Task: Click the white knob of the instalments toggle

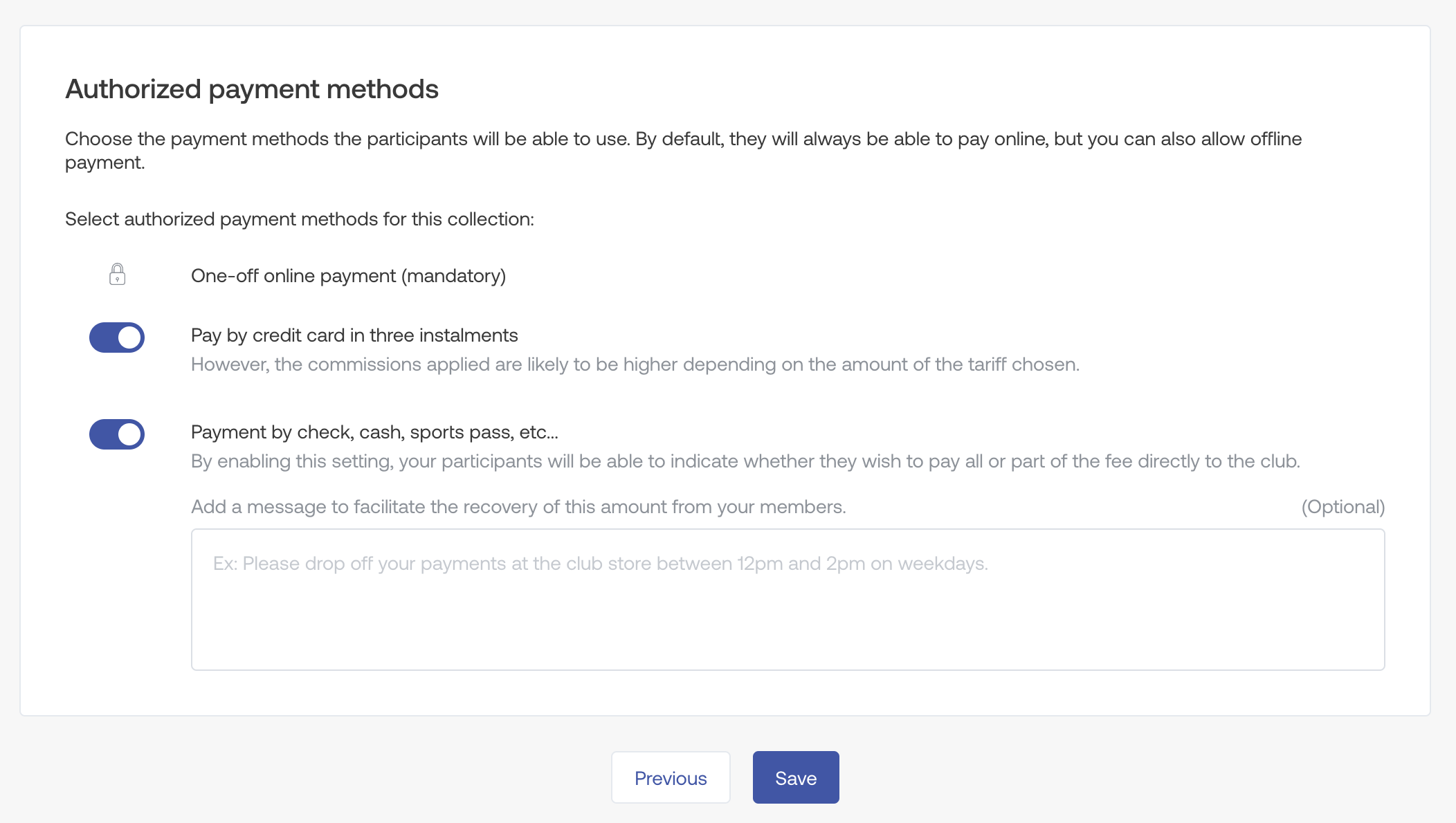Action: click(129, 337)
